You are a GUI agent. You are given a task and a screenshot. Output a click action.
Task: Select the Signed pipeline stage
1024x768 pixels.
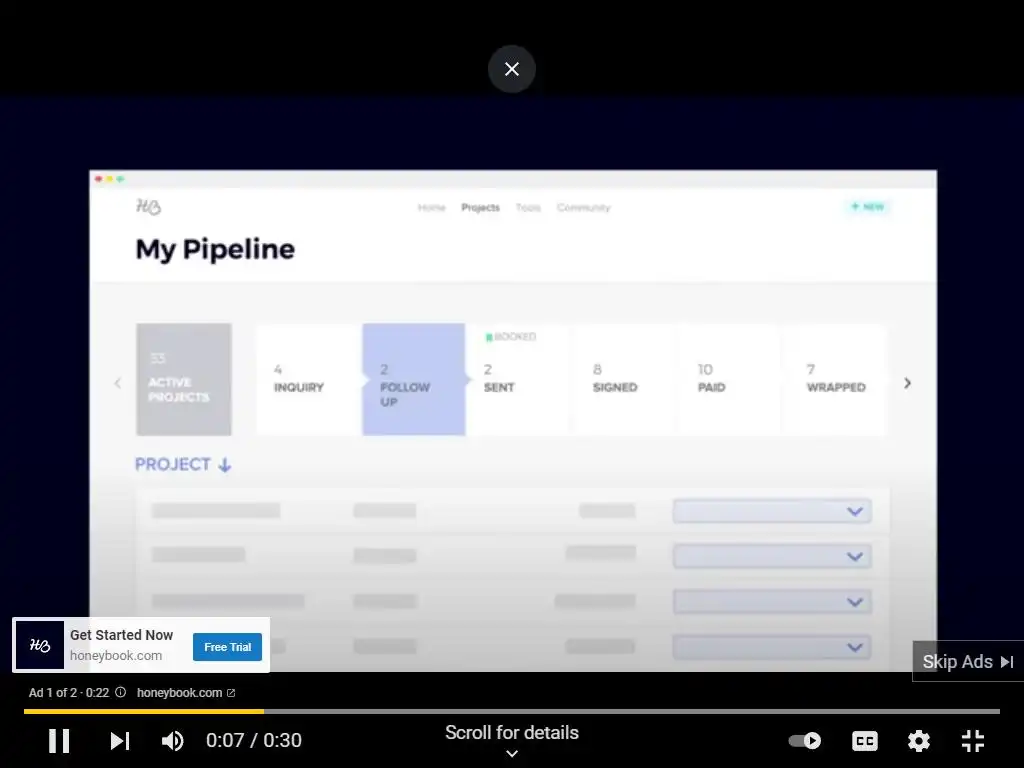coord(622,379)
